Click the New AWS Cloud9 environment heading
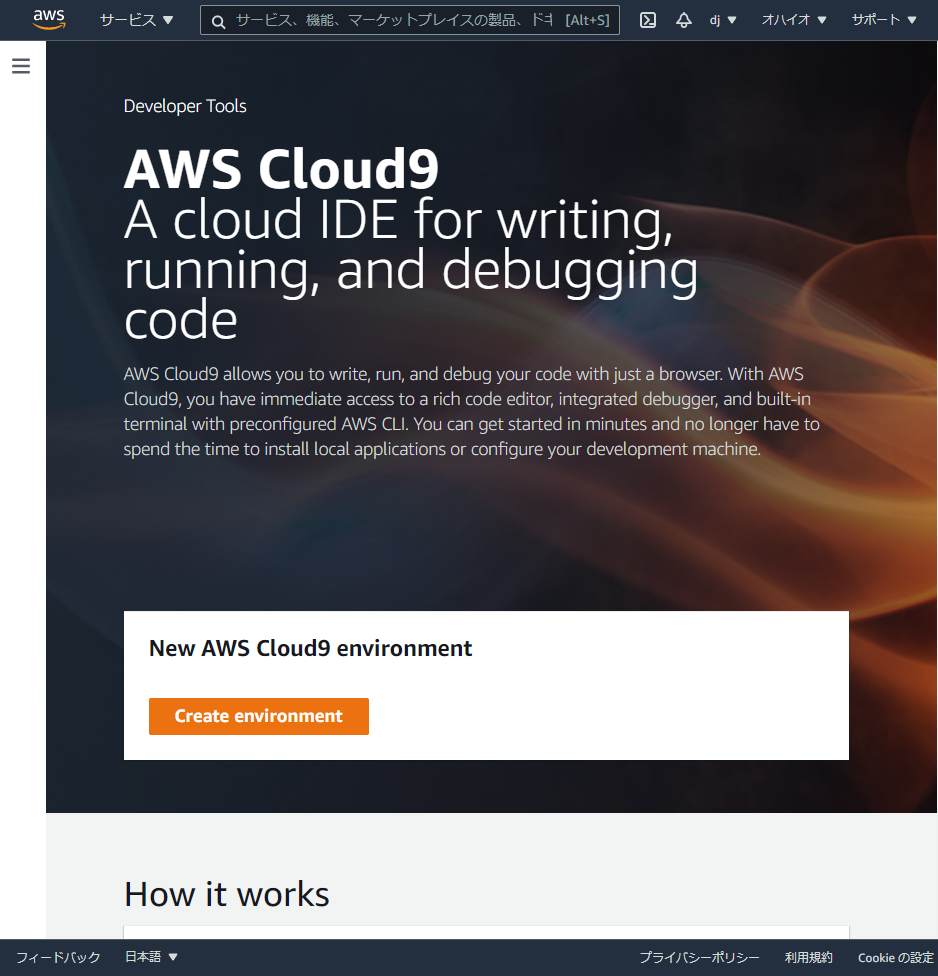938x976 pixels. pos(311,648)
